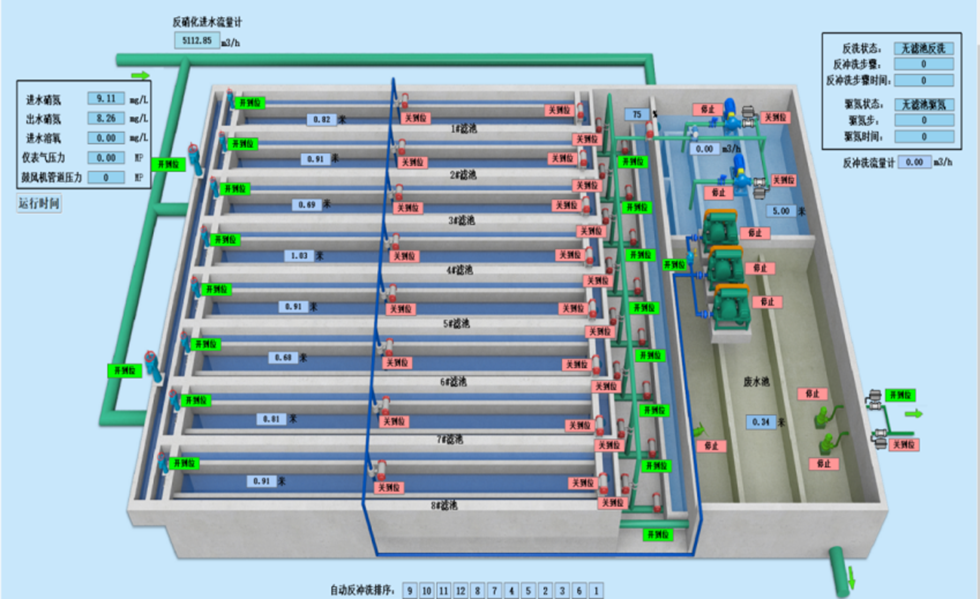This screenshot has height=599, width=980.
Task: Click the 驱氮时间 value field
Action: [924, 136]
